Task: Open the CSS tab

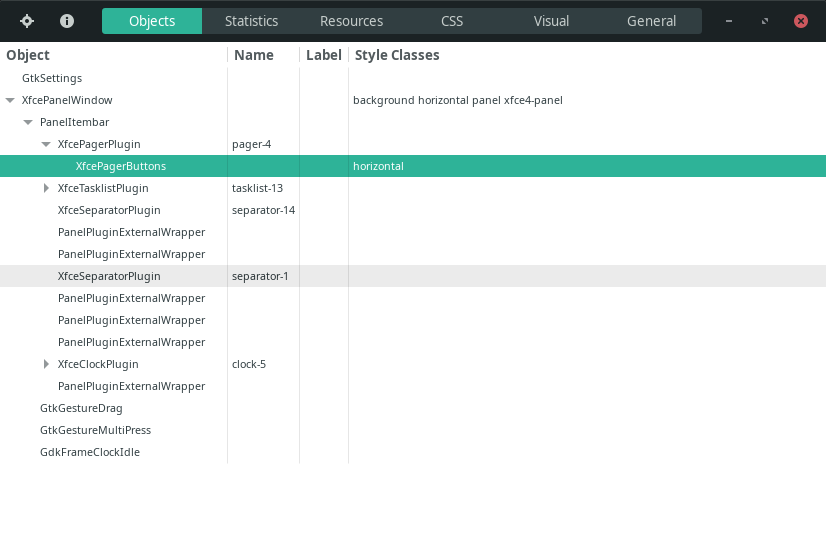Action: [x=451, y=21]
